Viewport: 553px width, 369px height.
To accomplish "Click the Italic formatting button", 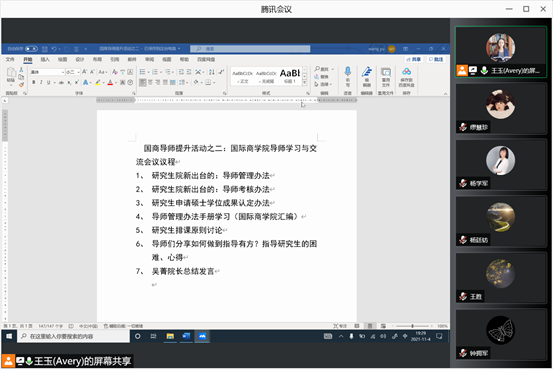I will coord(41,82).
